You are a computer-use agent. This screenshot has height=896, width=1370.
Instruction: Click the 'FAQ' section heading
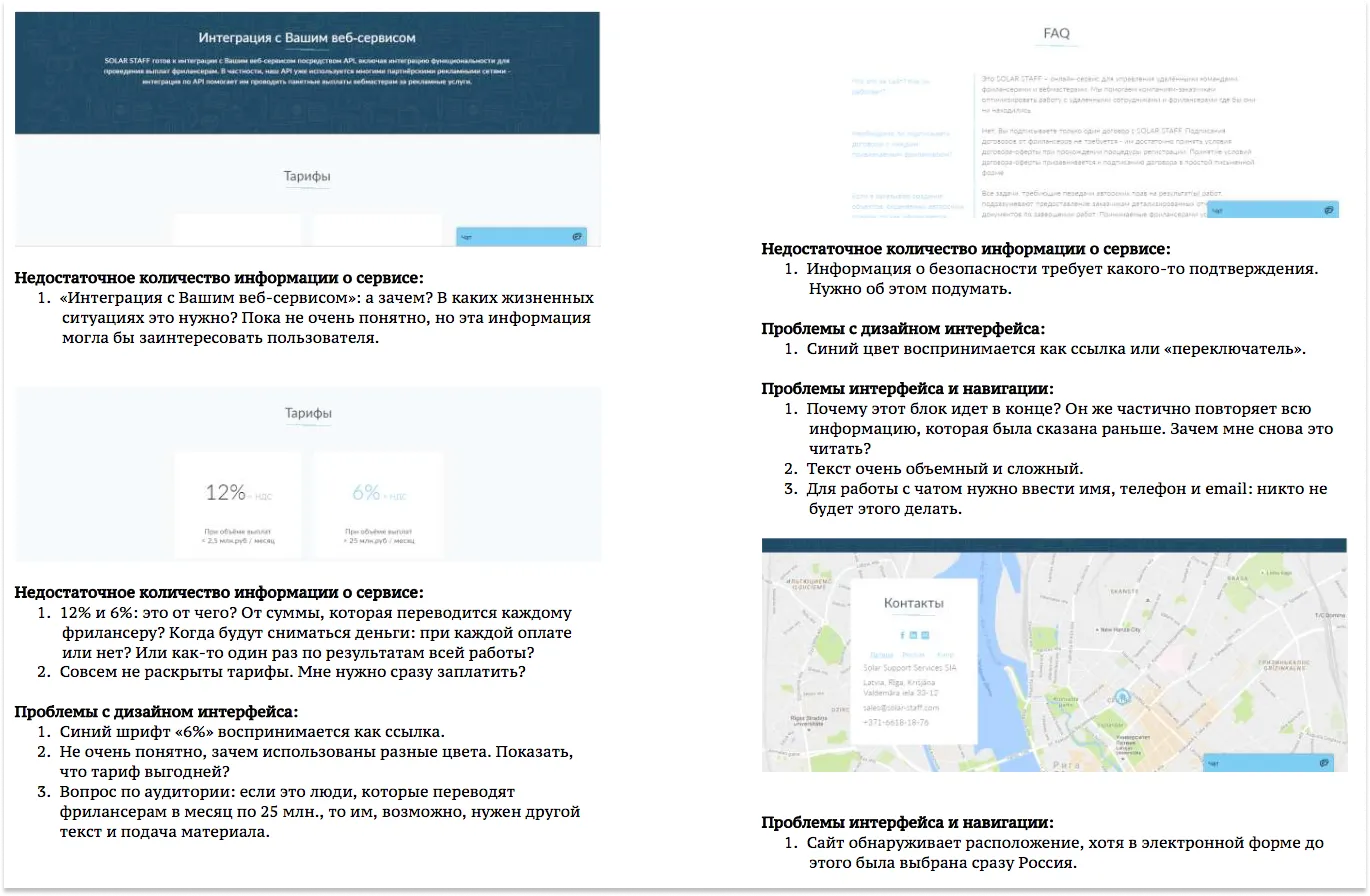coord(1056,33)
